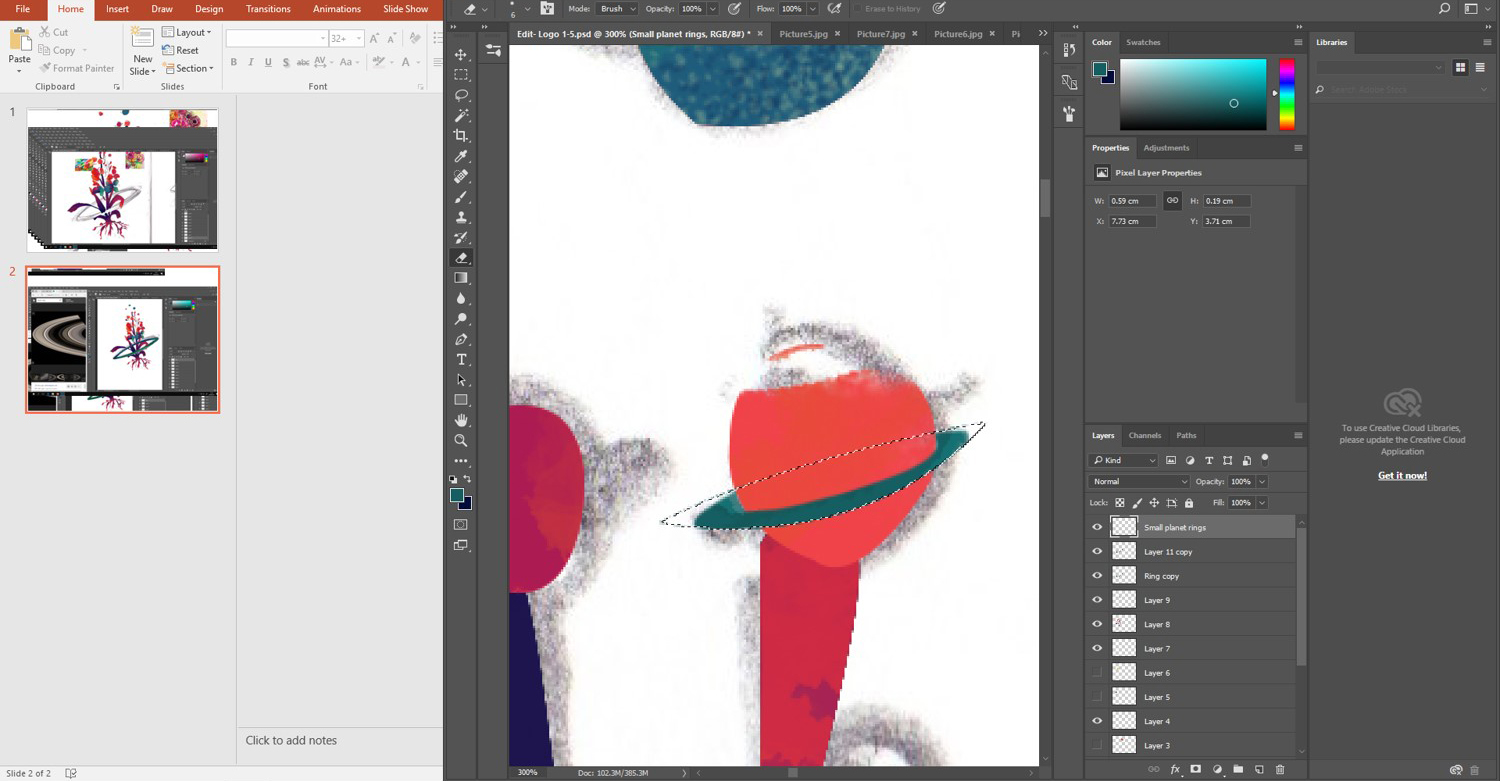1500x781 pixels.
Task: Select the Hand tool
Action: tap(461, 420)
